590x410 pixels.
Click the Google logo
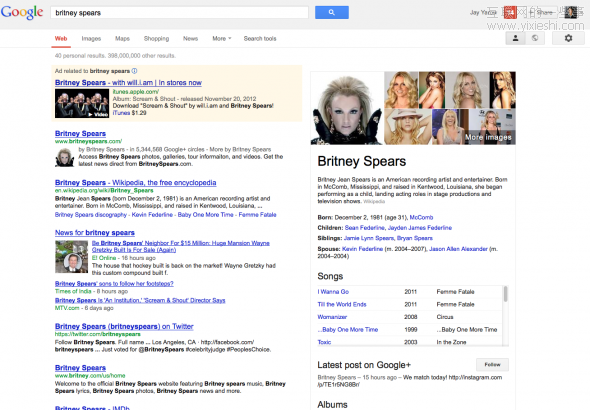coord(22,12)
